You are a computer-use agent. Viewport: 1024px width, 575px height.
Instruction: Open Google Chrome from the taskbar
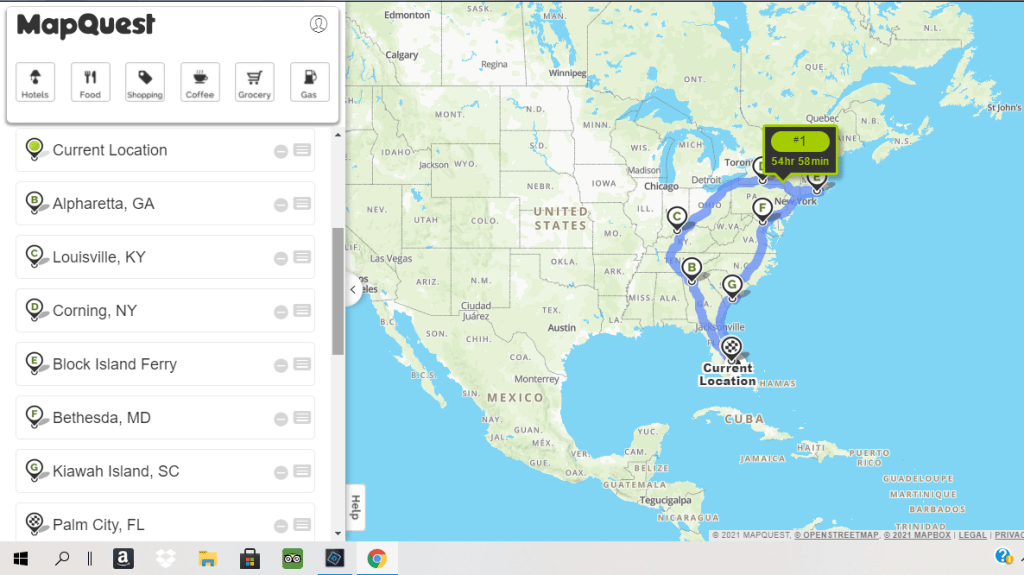pyautogui.click(x=377, y=558)
